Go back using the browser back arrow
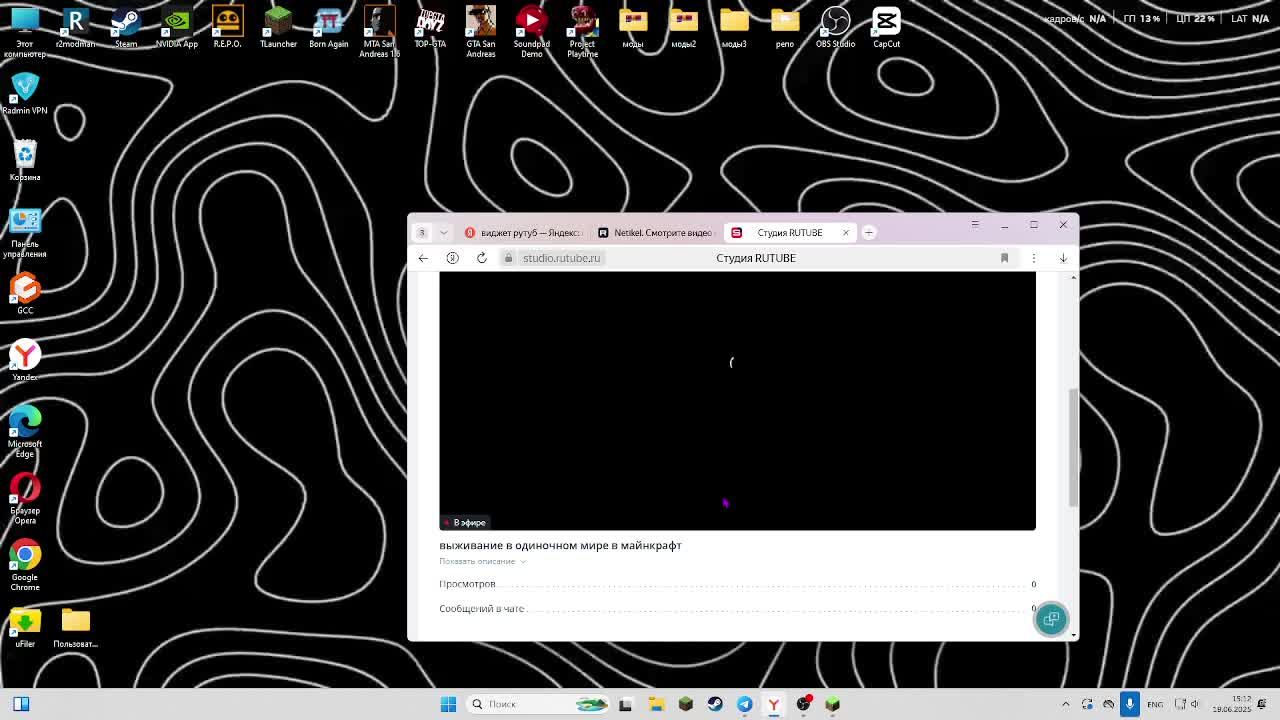This screenshot has width=1280, height=720. [423, 258]
